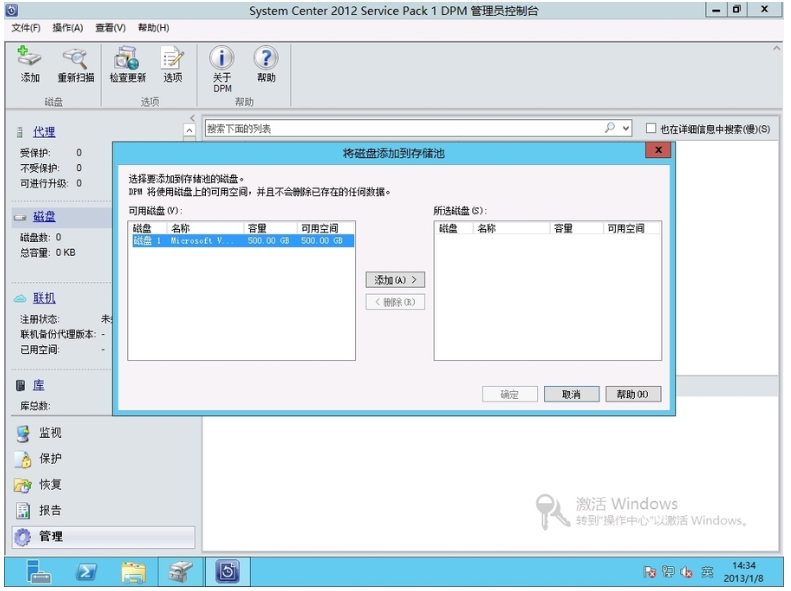Open Server Manager from the taskbar
The image size is (791, 591).
pos(38,572)
